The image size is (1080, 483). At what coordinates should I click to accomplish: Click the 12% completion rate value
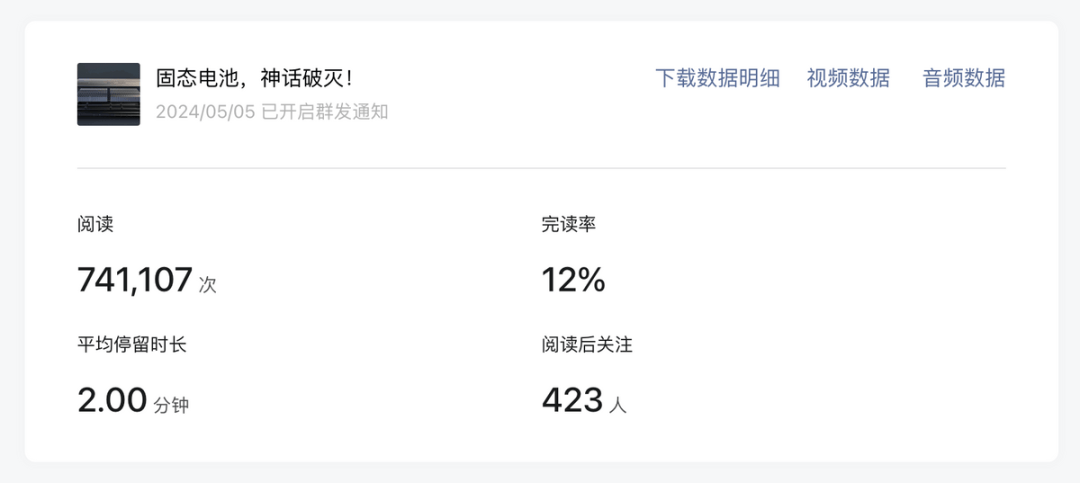pyautogui.click(x=573, y=280)
